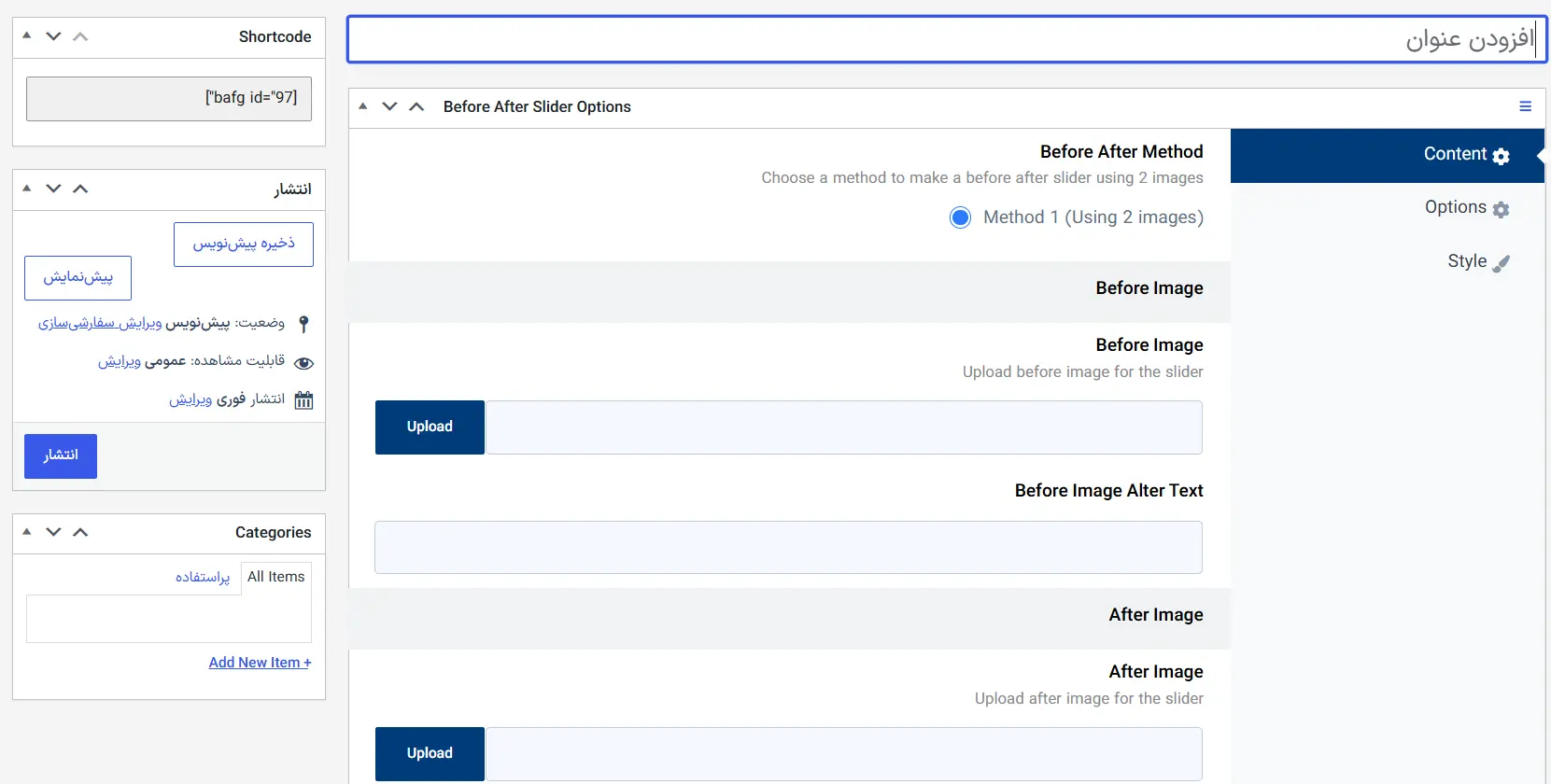Click the Before Image Alter Text field
The image size is (1551, 784).
click(788, 548)
